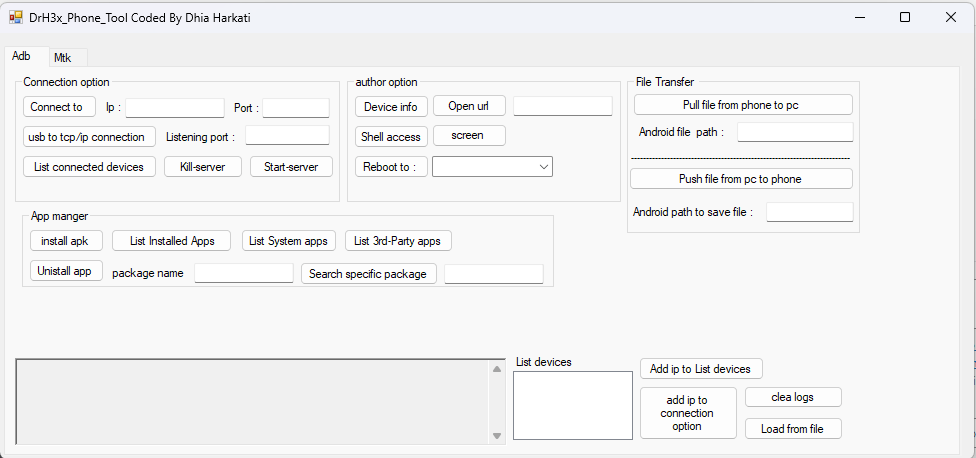976x458 pixels.
Task: Click the screen button
Action: (x=469, y=136)
